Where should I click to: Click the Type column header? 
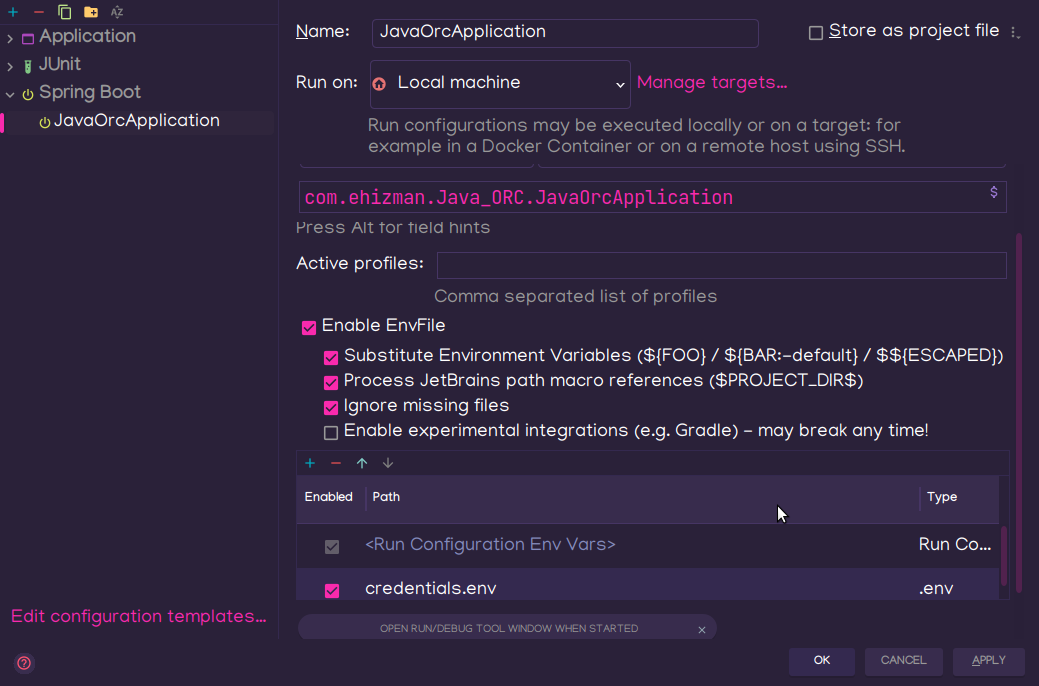point(959,497)
